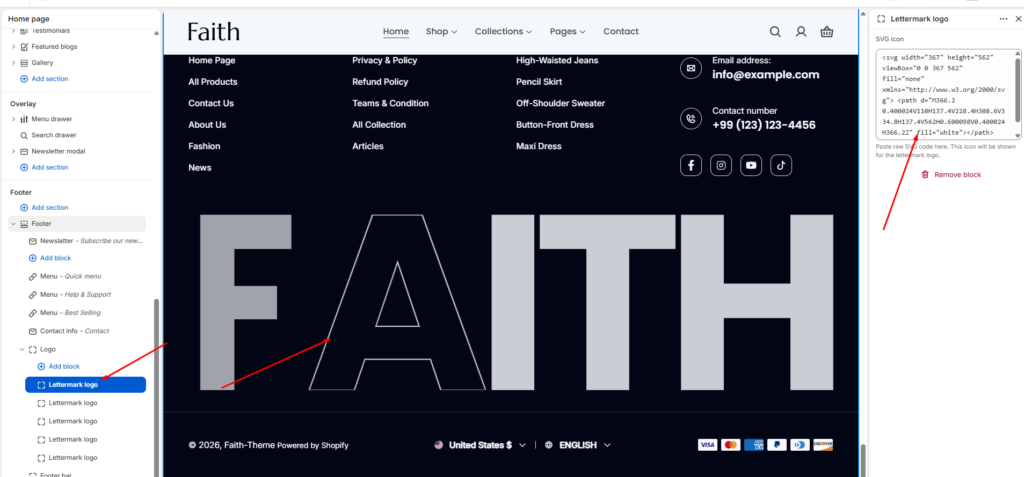Visit the Instagram social icon

721,165
